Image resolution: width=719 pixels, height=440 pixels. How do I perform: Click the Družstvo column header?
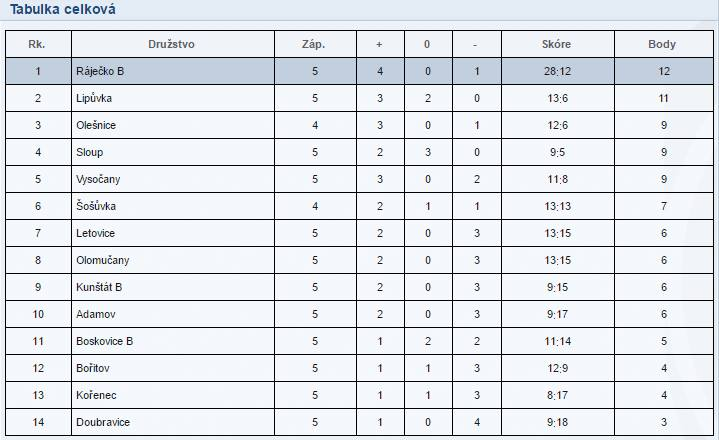(x=171, y=44)
